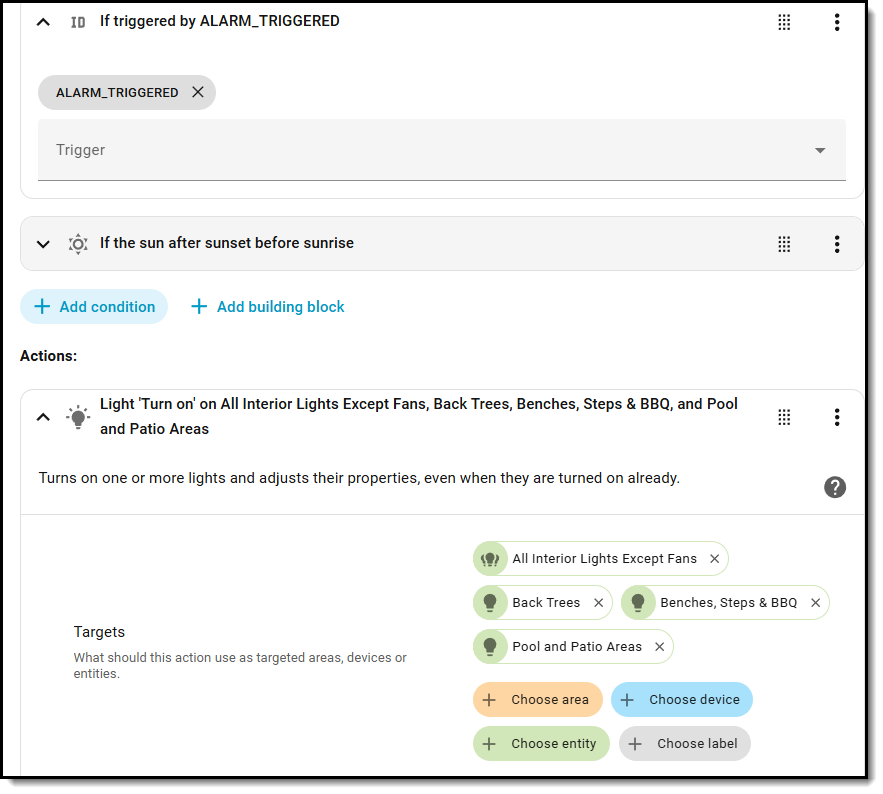This screenshot has width=883, height=794.
Task: Expand the sun after sunset condition
Action: pos(43,244)
